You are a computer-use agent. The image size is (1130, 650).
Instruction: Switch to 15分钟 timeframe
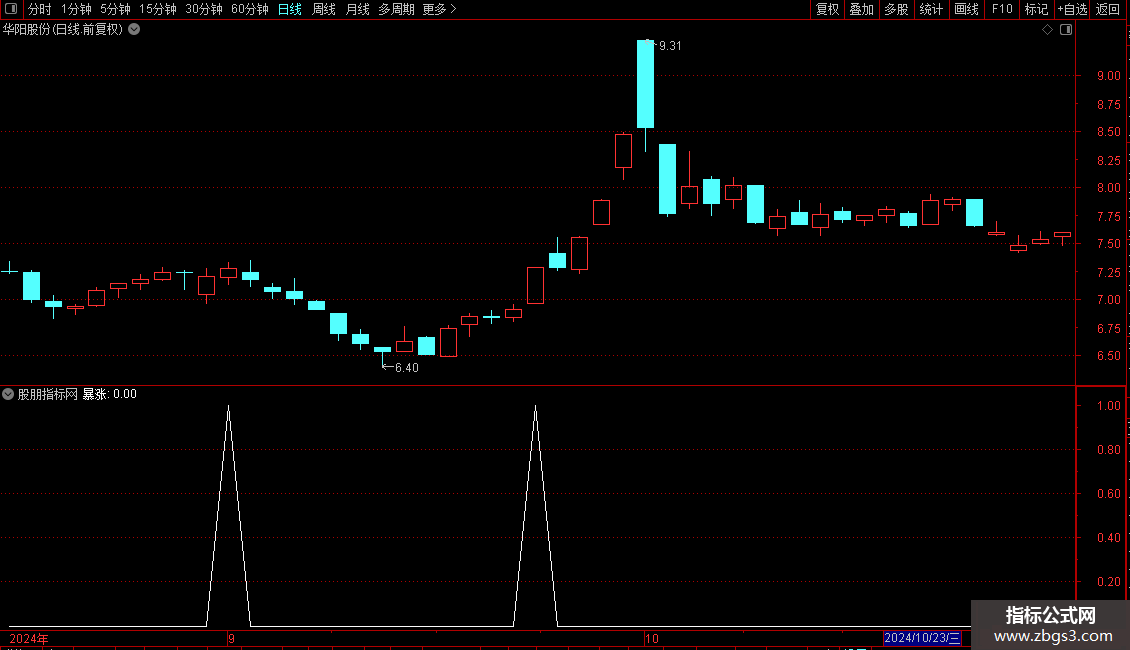click(157, 9)
